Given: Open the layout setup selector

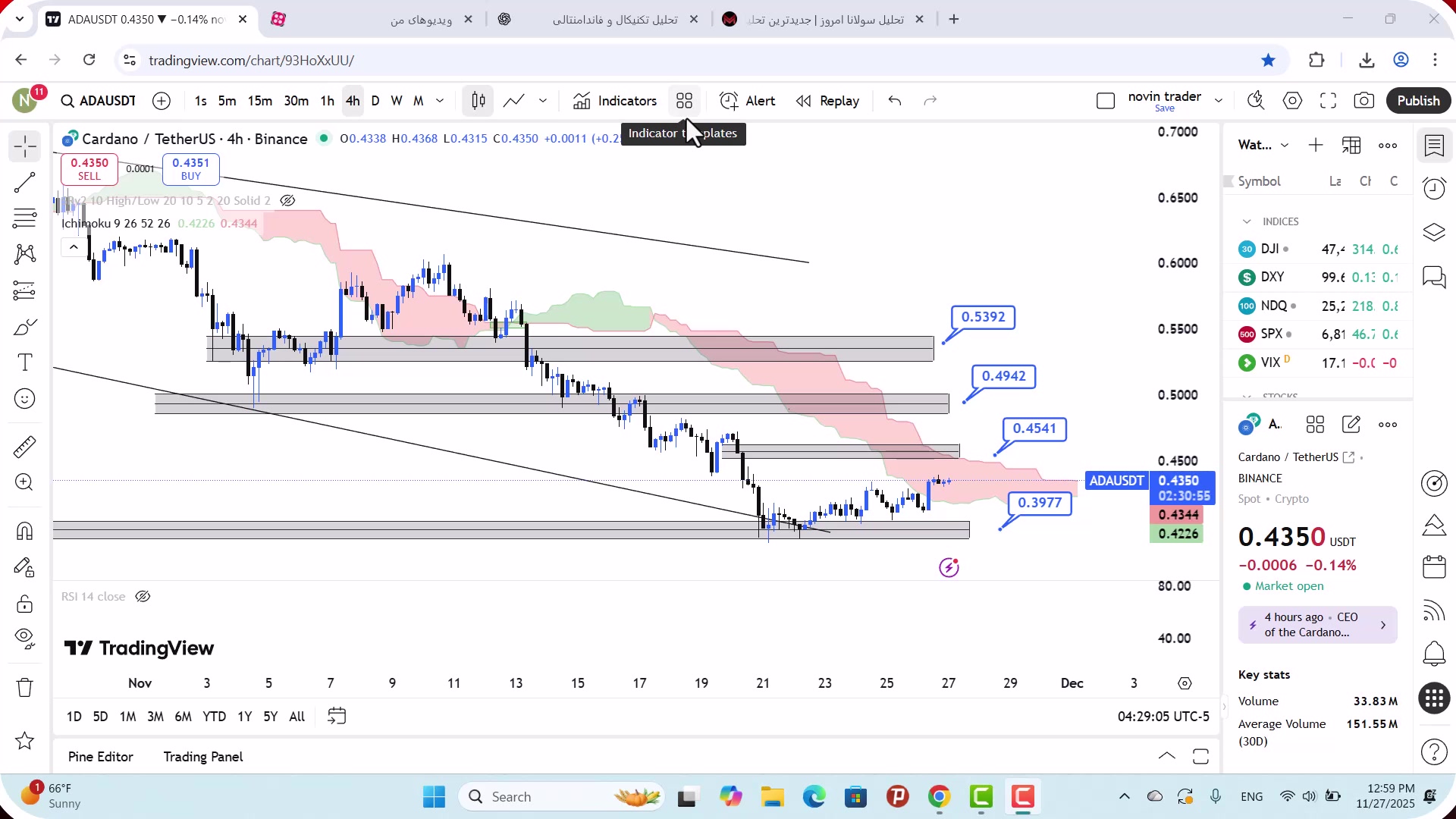Looking at the screenshot, I should click(x=1106, y=101).
